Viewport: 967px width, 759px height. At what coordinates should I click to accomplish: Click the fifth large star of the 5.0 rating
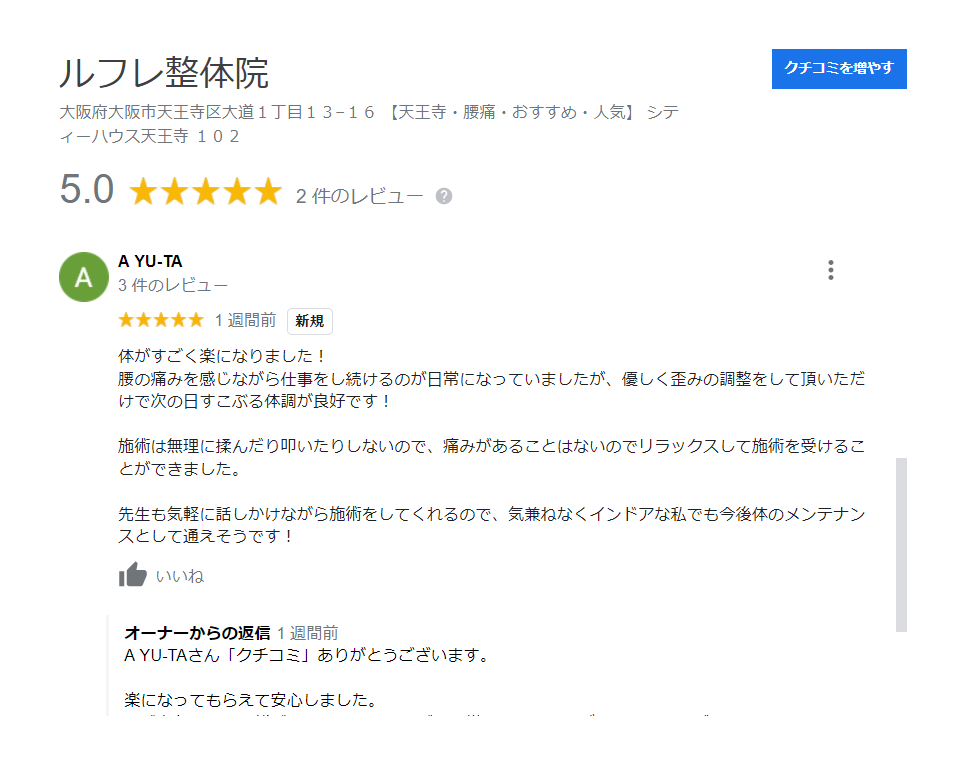click(268, 191)
